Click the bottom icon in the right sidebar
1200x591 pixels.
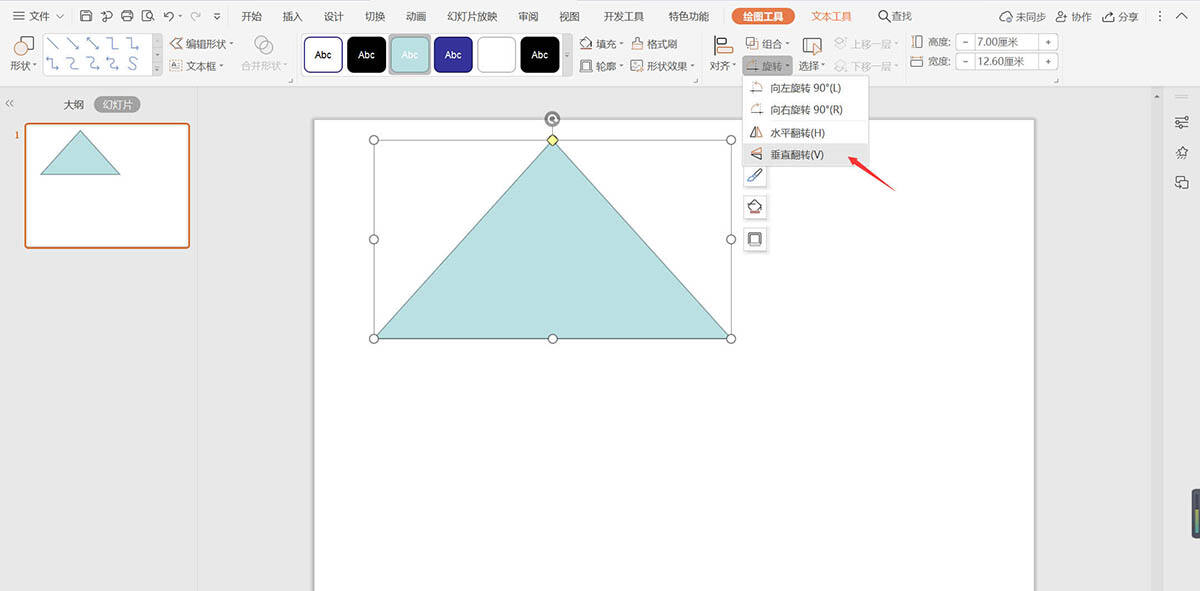tap(1182, 182)
